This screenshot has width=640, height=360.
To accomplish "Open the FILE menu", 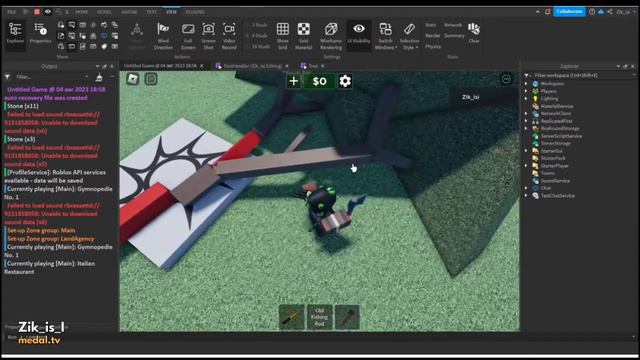I will point(11,12).
